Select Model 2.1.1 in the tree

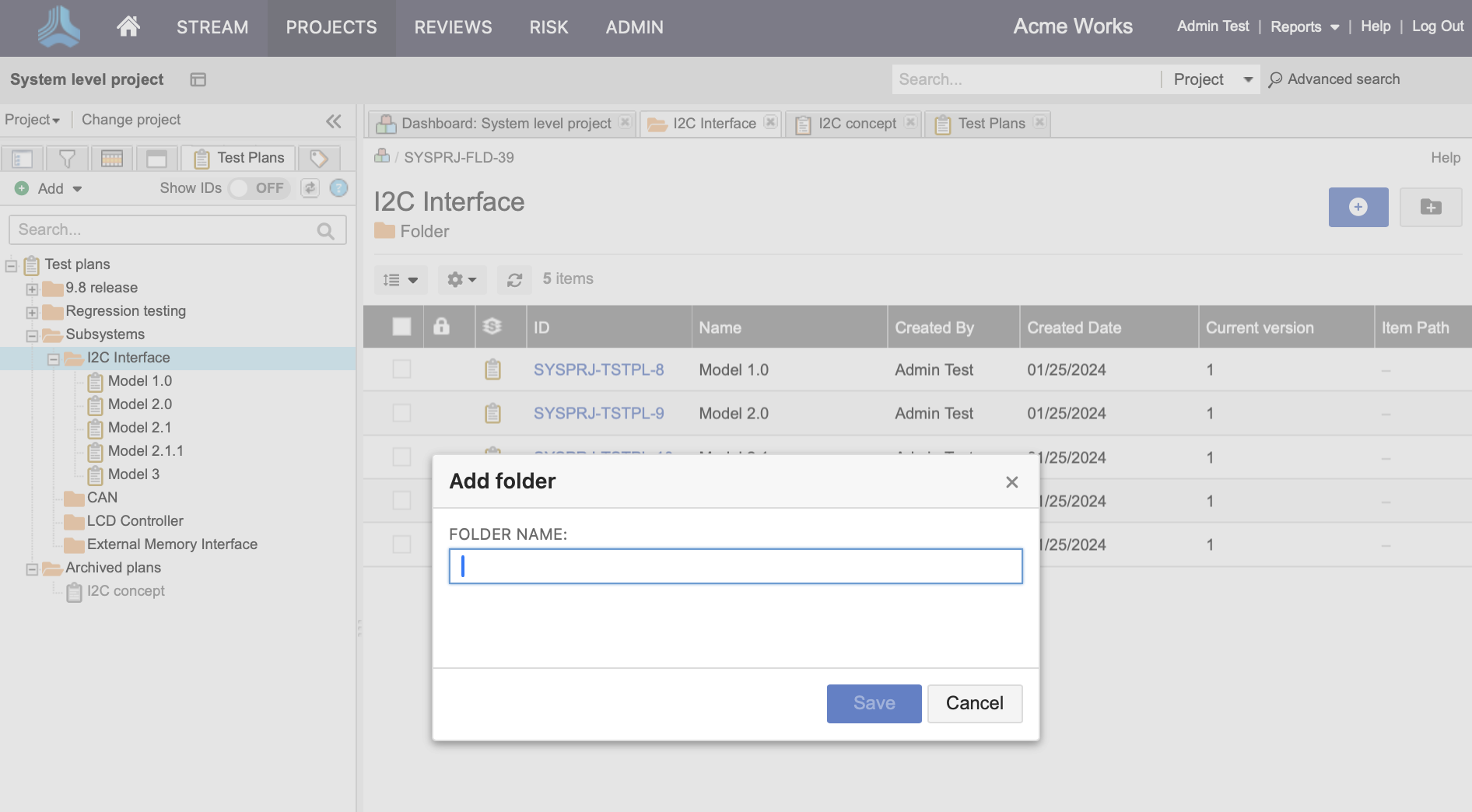(145, 451)
